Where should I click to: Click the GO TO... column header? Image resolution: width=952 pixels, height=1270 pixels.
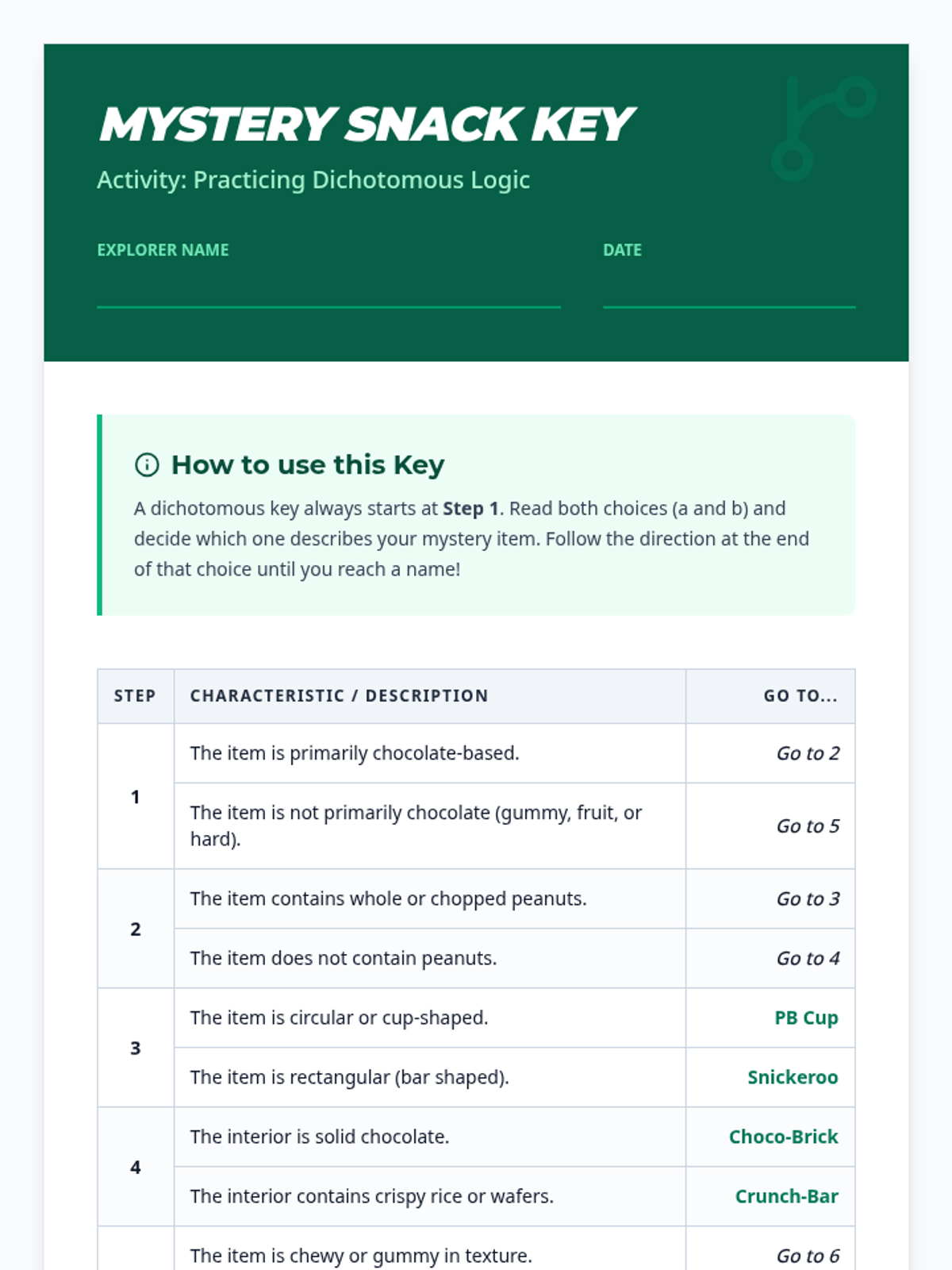point(800,696)
